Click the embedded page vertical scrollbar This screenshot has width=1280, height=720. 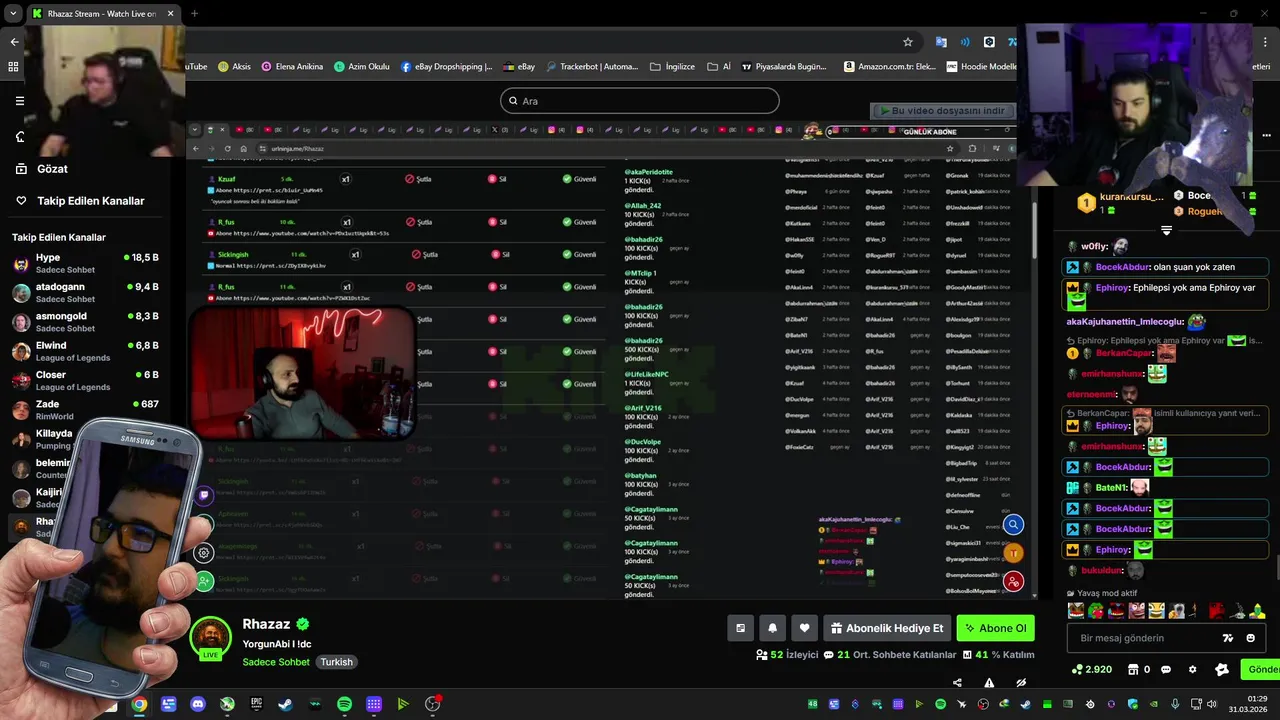click(x=1034, y=230)
